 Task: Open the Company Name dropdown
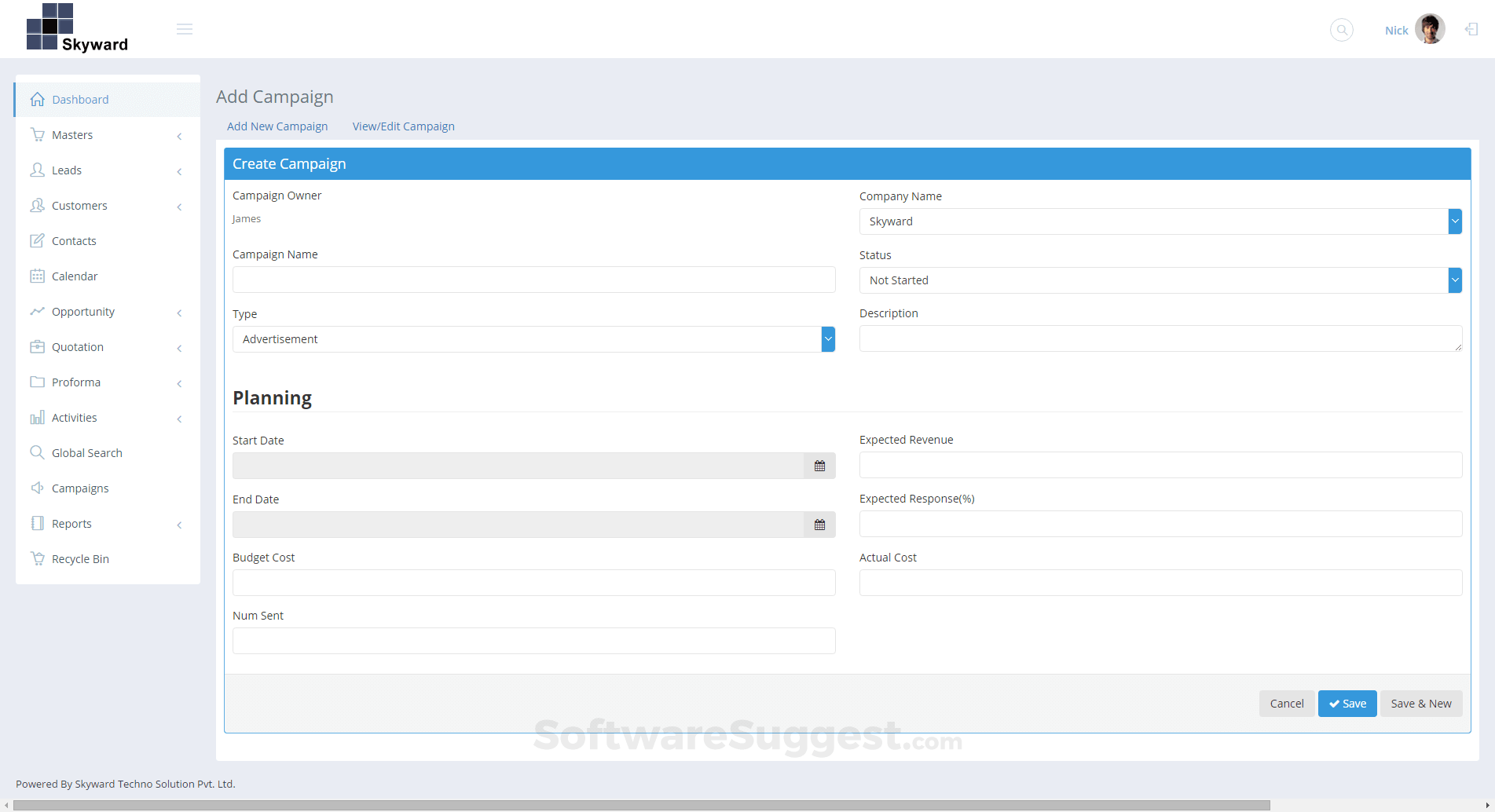1456,221
